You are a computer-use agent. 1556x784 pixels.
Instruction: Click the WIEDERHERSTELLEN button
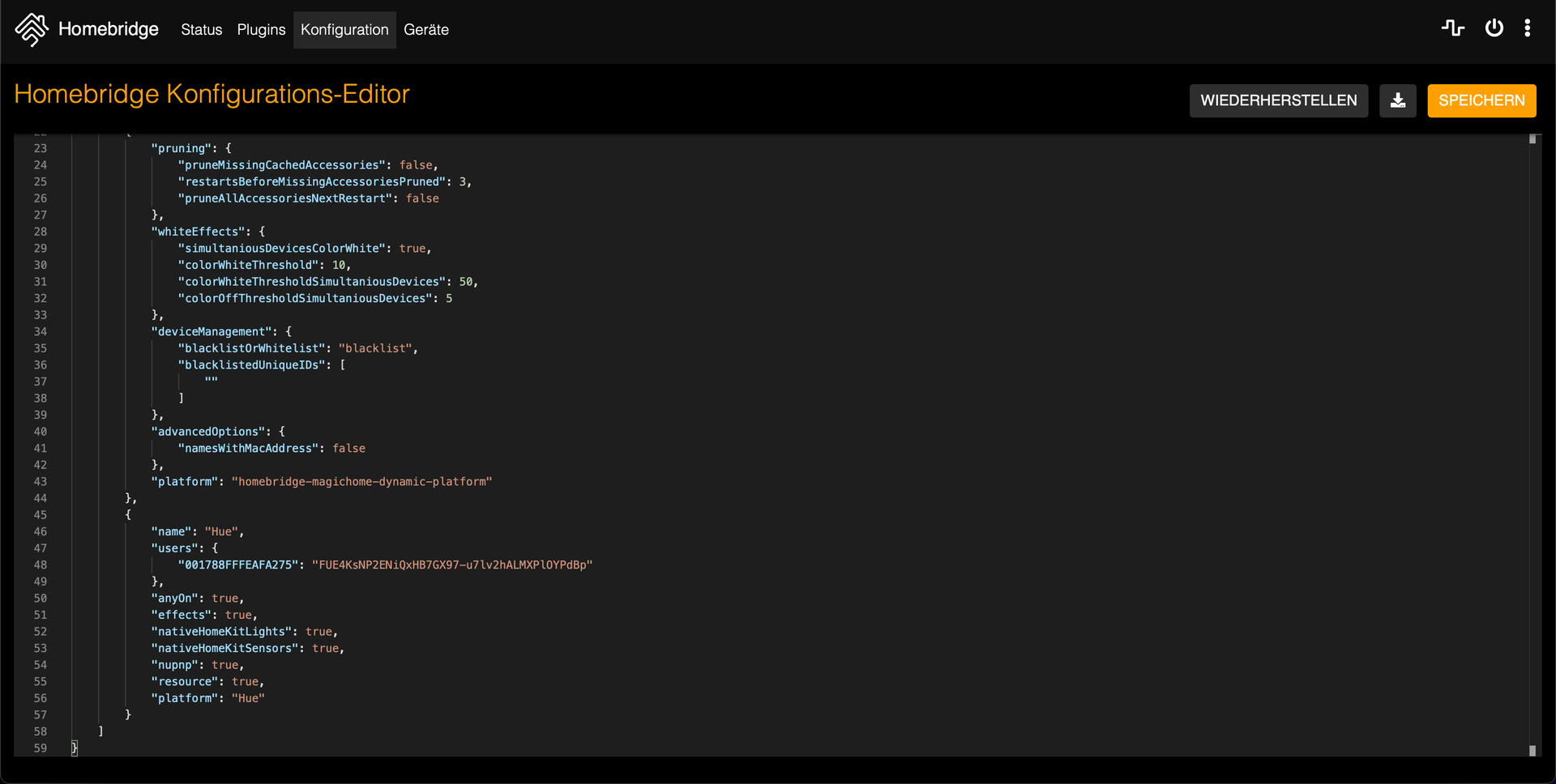(1278, 100)
